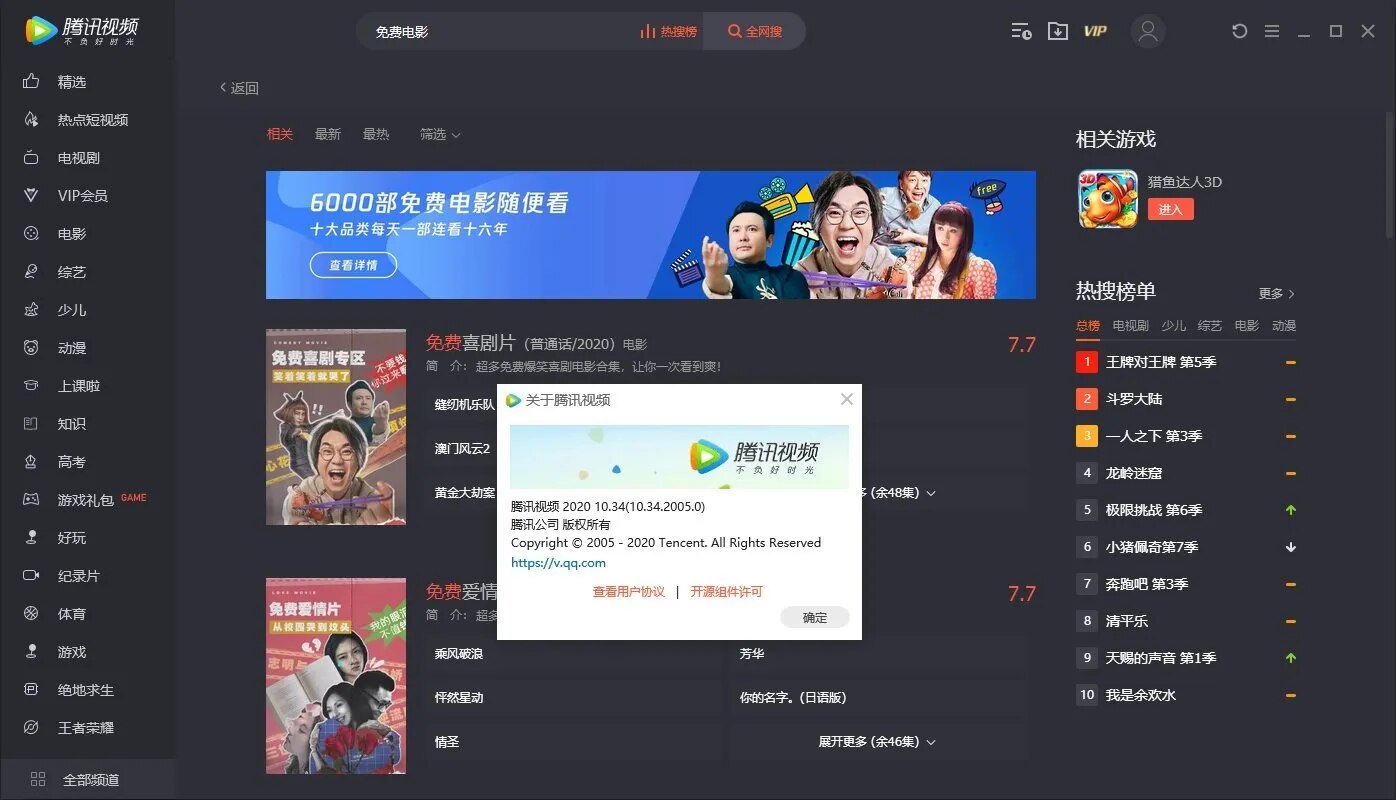
Task: Open the 筛选 filter dropdown
Action: [440, 134]
